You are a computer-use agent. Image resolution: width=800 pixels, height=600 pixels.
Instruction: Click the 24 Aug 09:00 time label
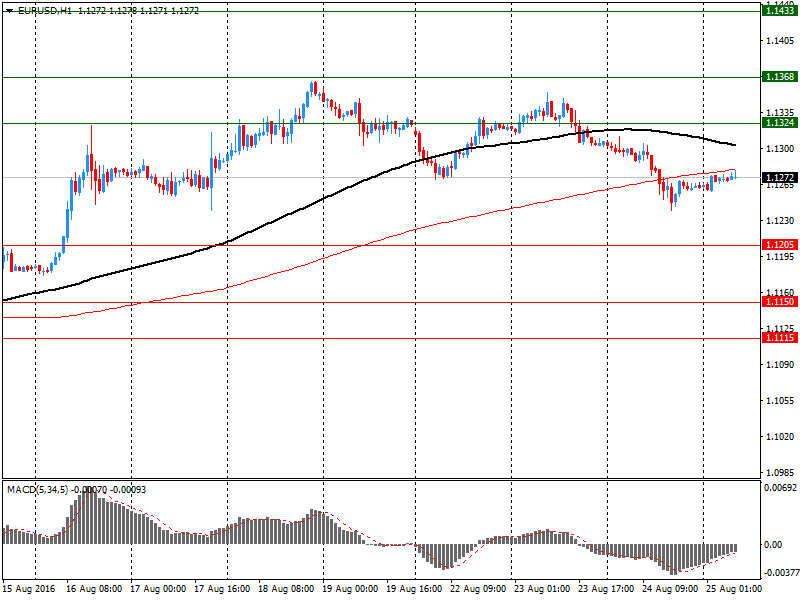[x=670, y=589]
